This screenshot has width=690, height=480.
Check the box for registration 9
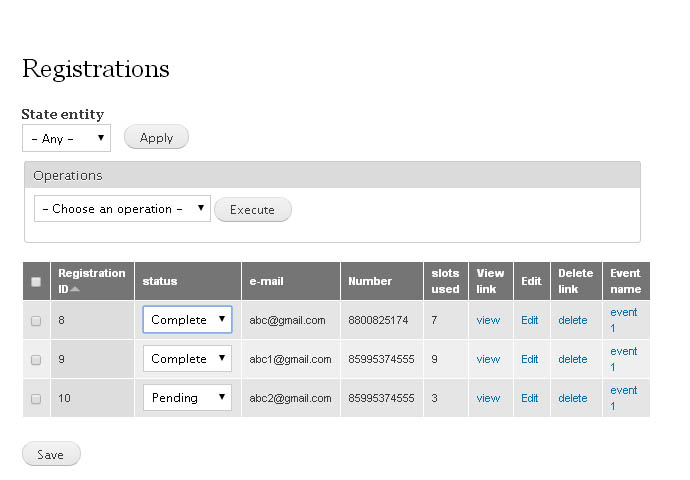(36, 360)
